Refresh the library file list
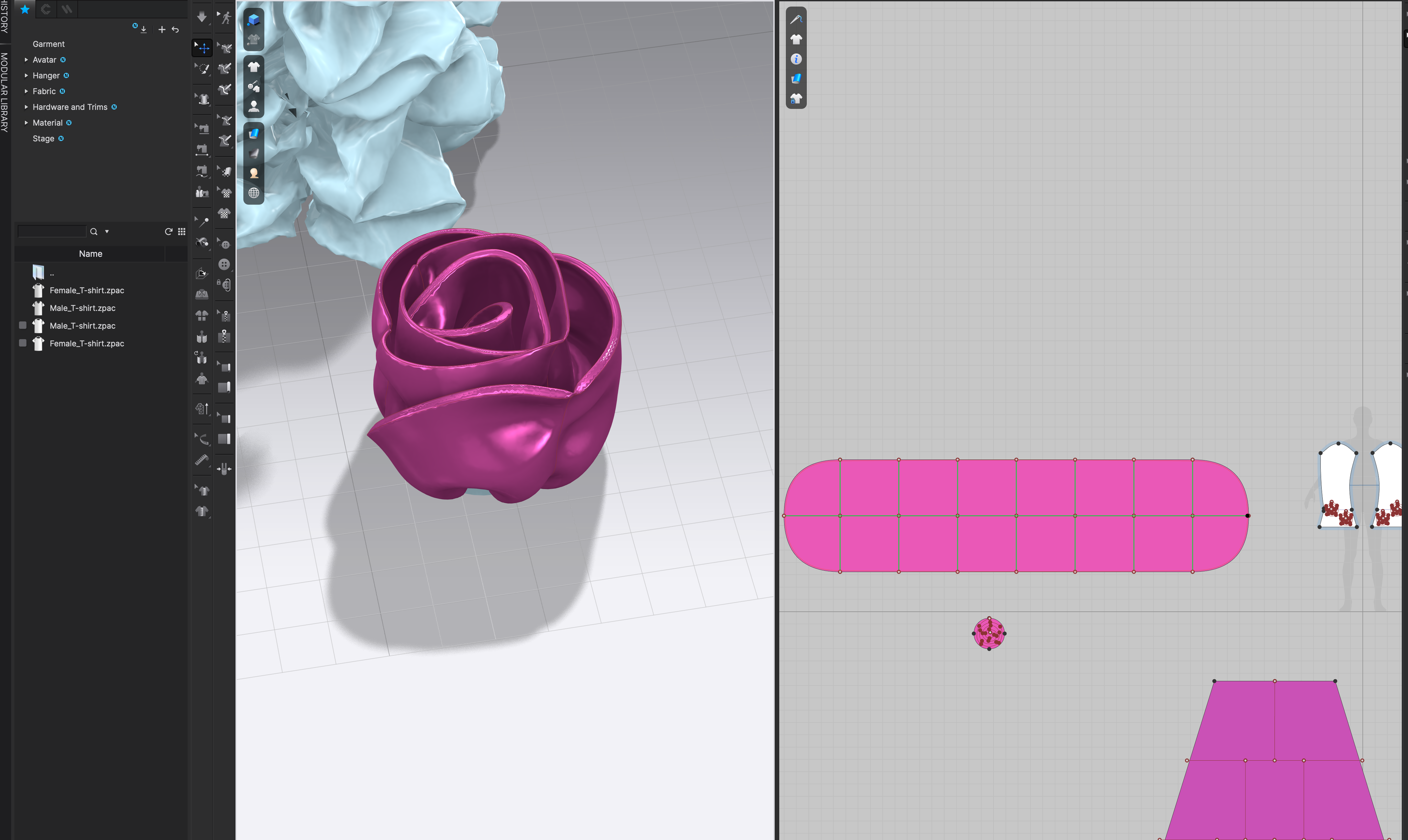This screenshot has height=840, width=1408. 168,232
